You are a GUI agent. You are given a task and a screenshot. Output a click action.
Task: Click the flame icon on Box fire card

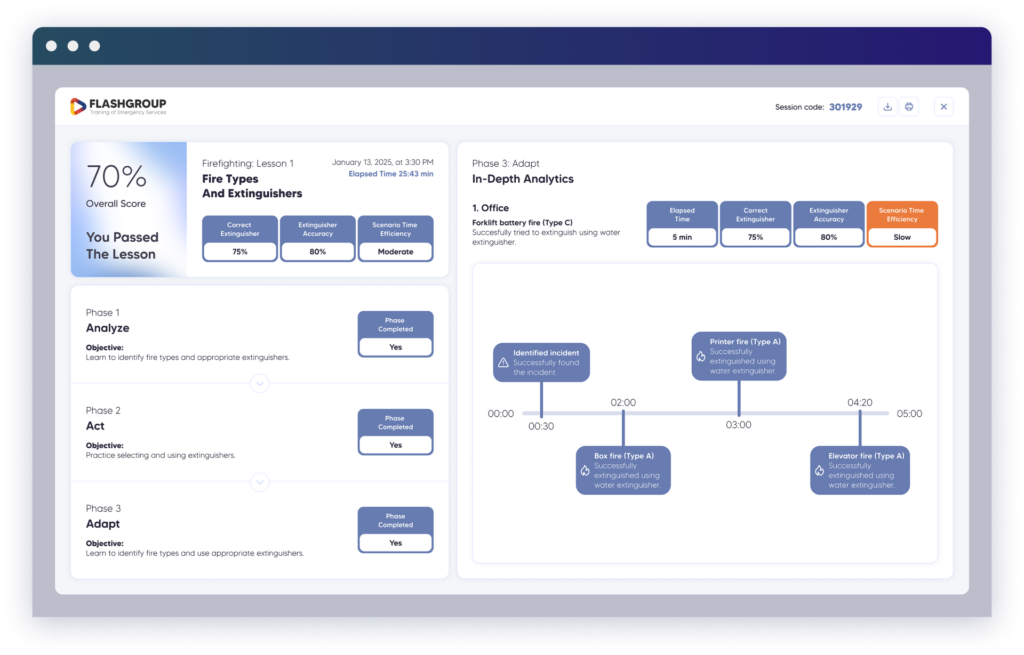pos(585,470)
